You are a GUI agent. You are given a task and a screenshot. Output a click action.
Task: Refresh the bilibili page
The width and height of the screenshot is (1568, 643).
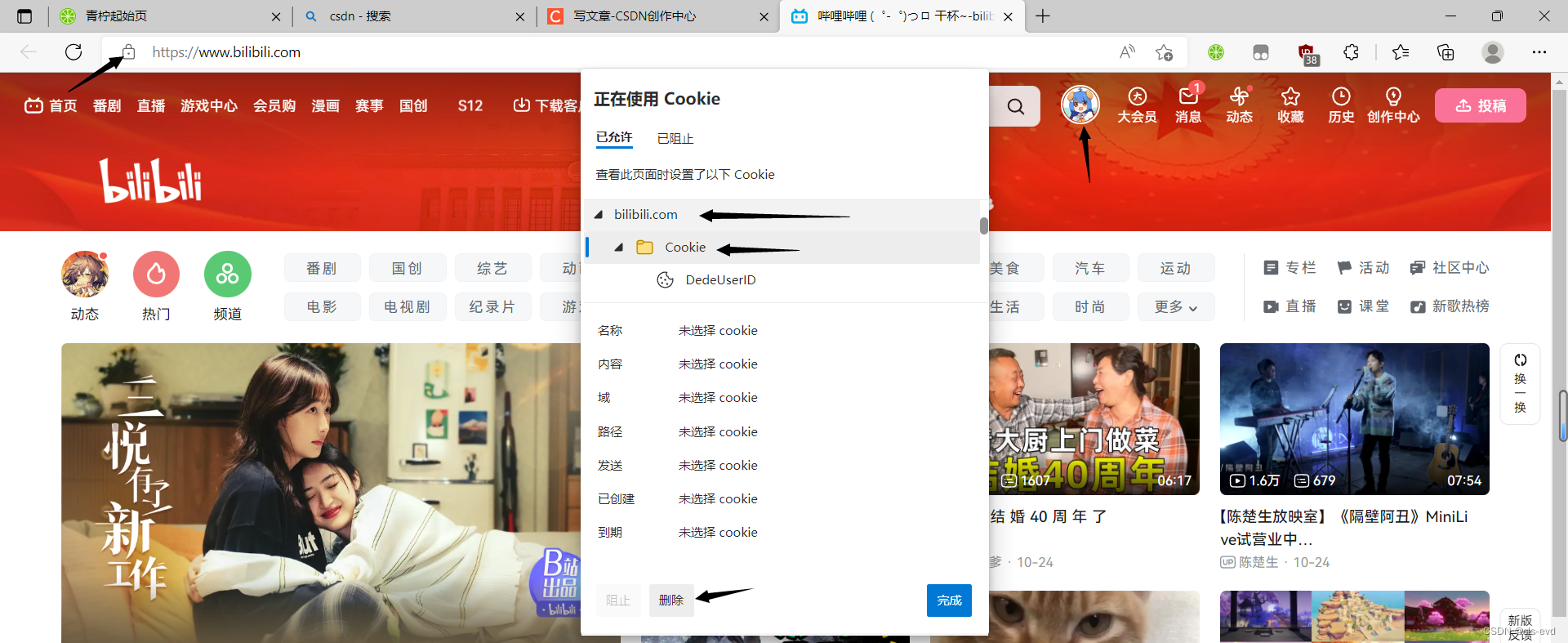(x=73, y=52)
